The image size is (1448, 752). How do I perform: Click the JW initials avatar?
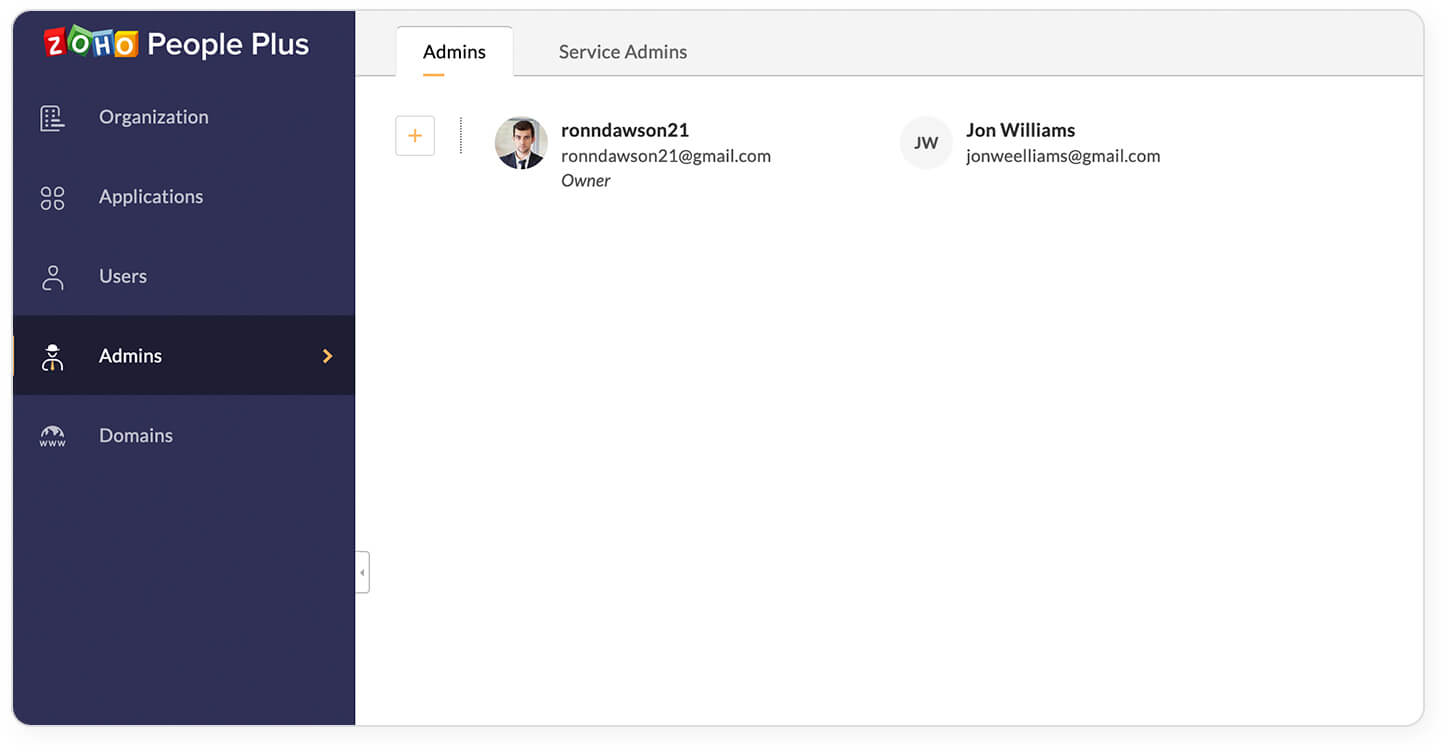point(925,143)
